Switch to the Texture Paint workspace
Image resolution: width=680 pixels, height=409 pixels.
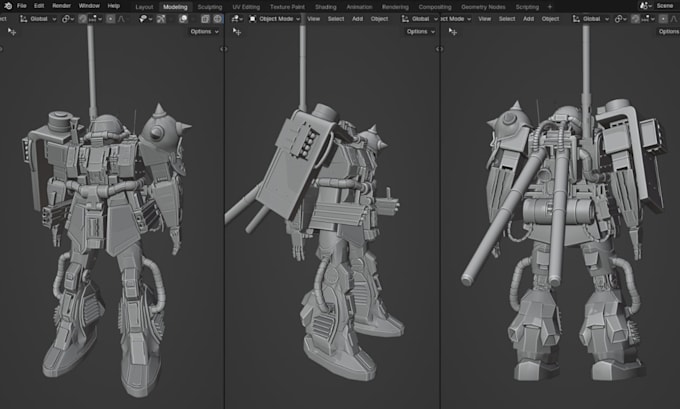(287, 7)
